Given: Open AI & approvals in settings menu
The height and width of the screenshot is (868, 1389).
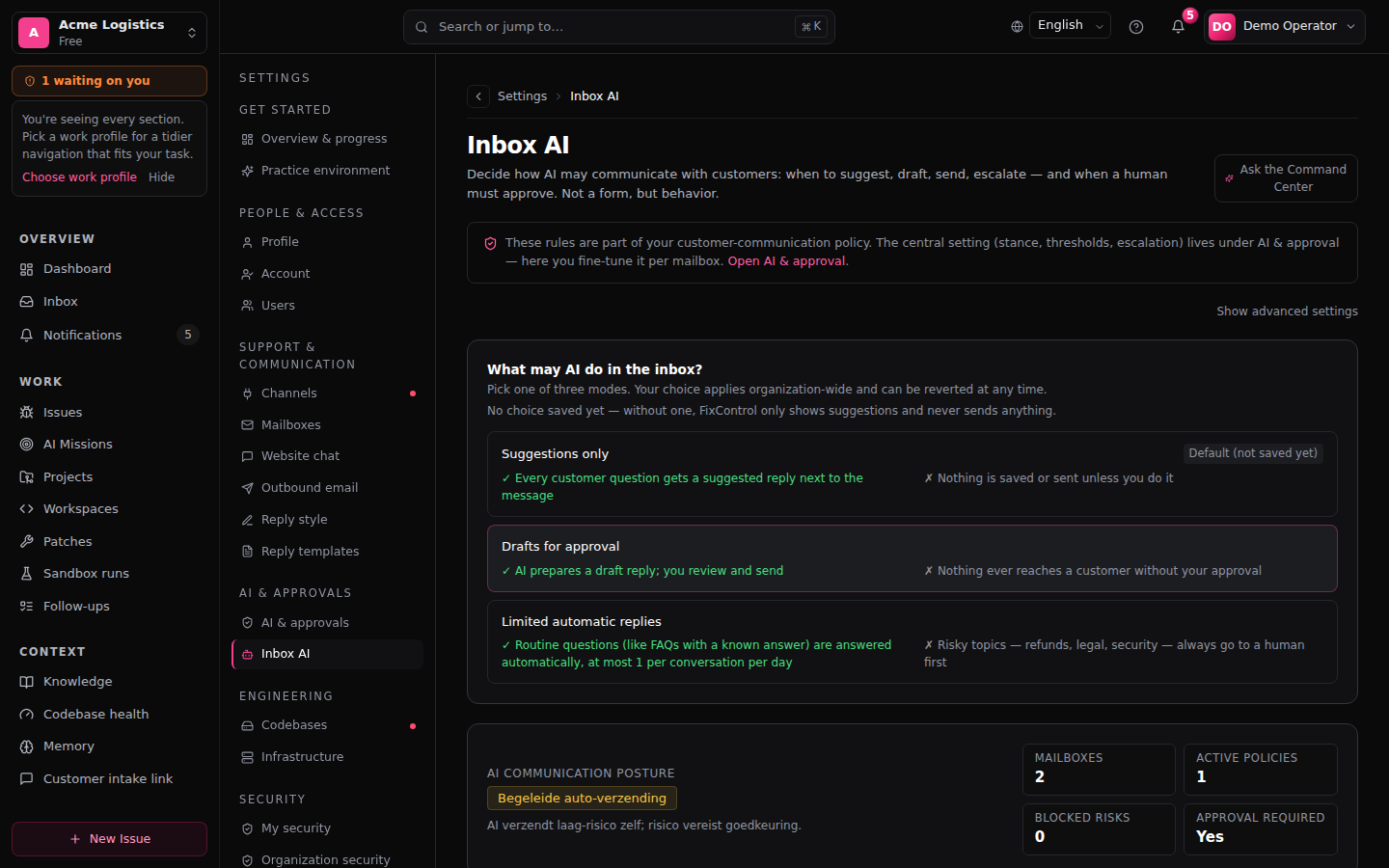Looking at the screenshot, I should (327, 623).
